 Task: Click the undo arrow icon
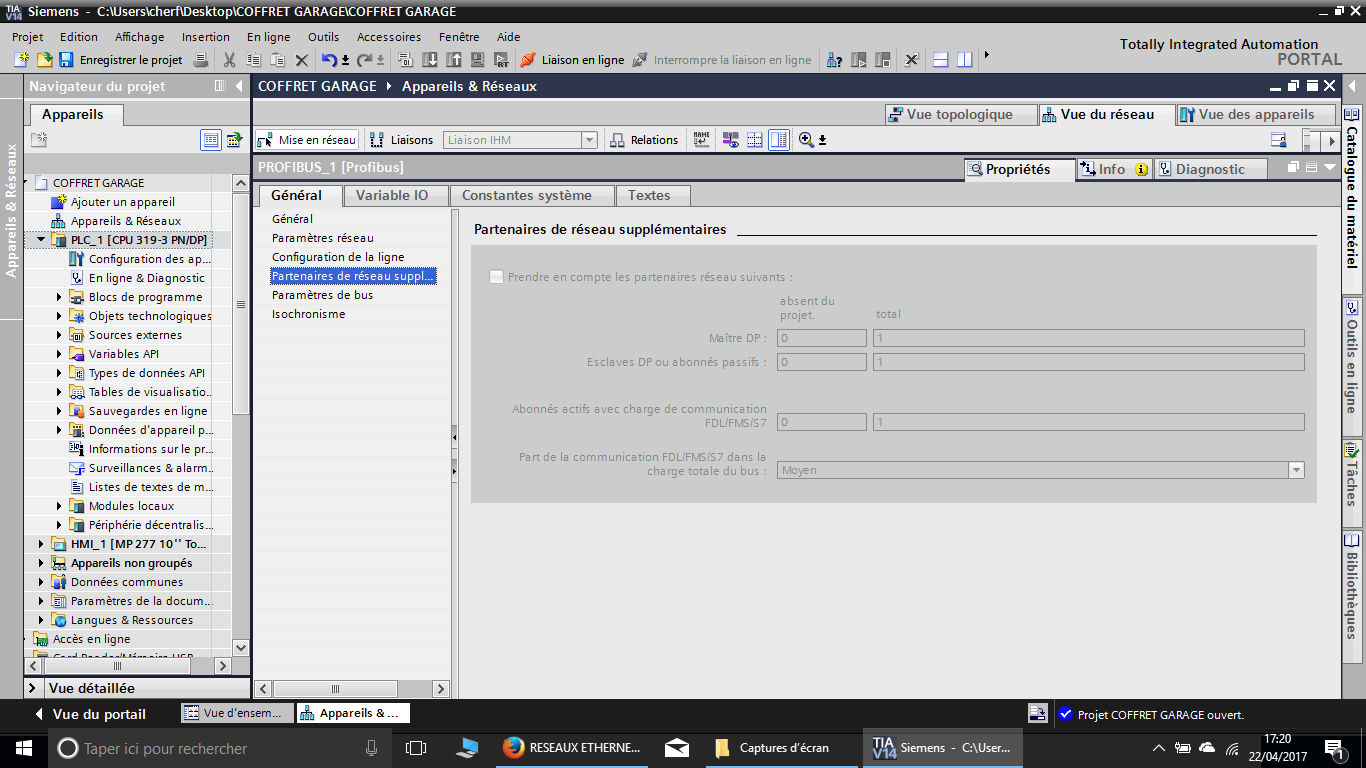[329, 60]
